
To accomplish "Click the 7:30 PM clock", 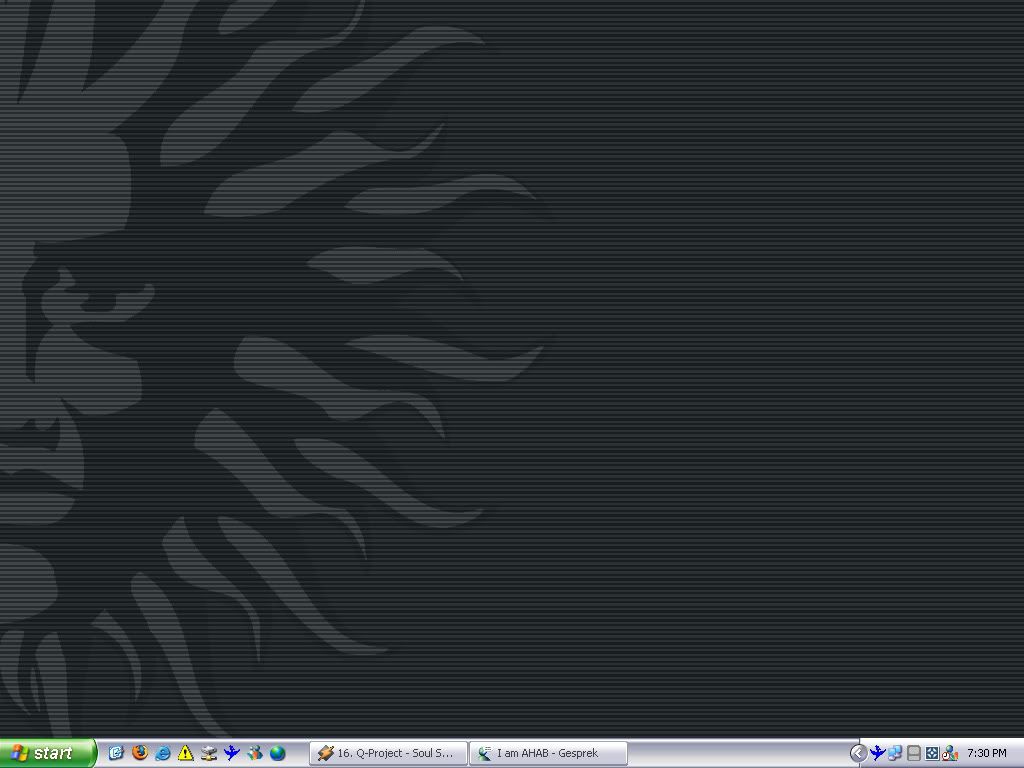I will pos(987,753).
